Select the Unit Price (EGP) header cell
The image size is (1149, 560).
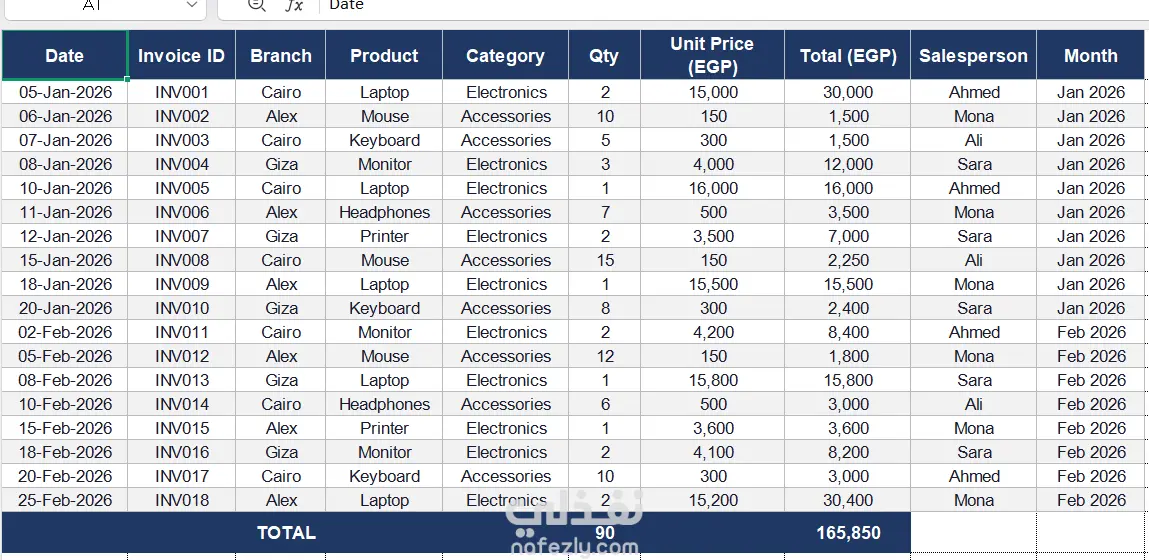712,55
